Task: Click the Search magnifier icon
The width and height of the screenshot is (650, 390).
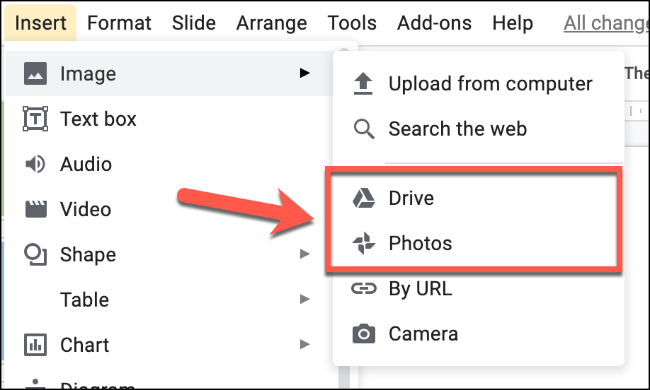Action: (x=364, y=128)
